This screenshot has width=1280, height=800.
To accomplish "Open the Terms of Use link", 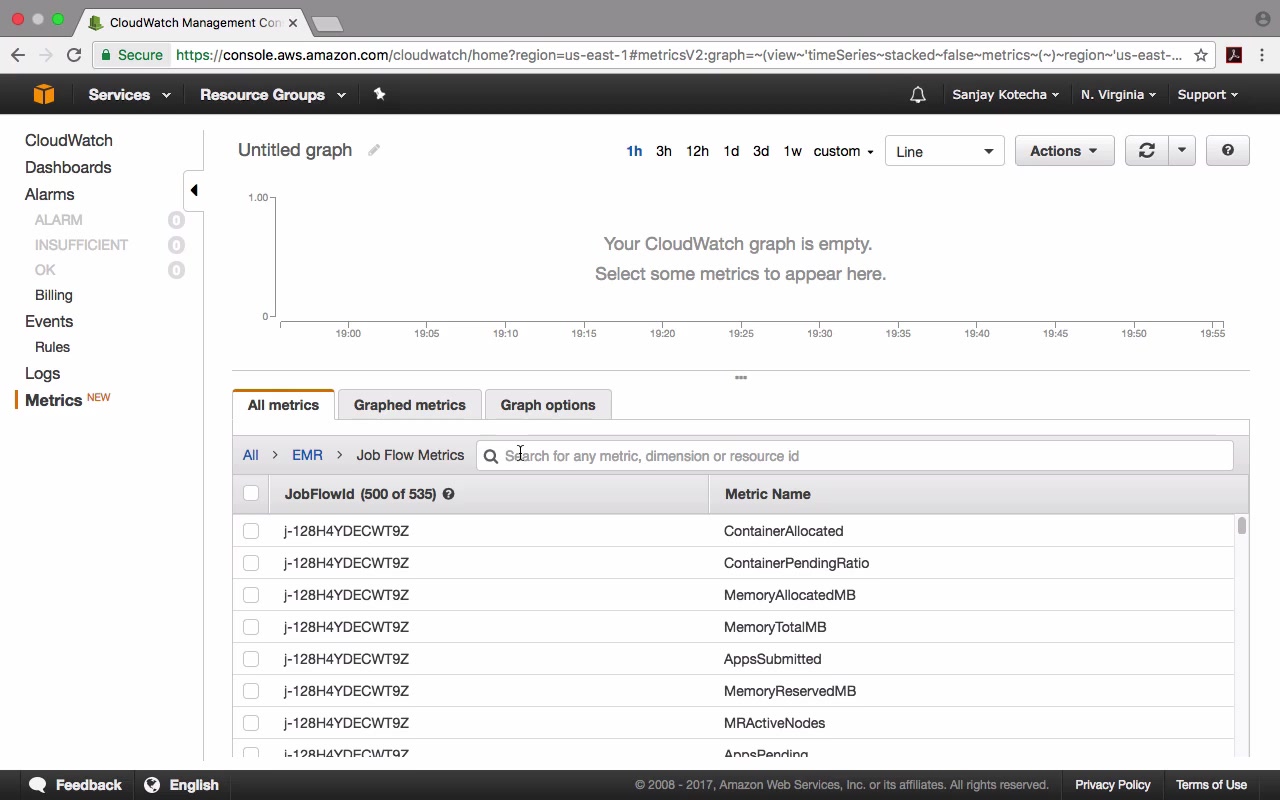I will [x=1211, y=785].
